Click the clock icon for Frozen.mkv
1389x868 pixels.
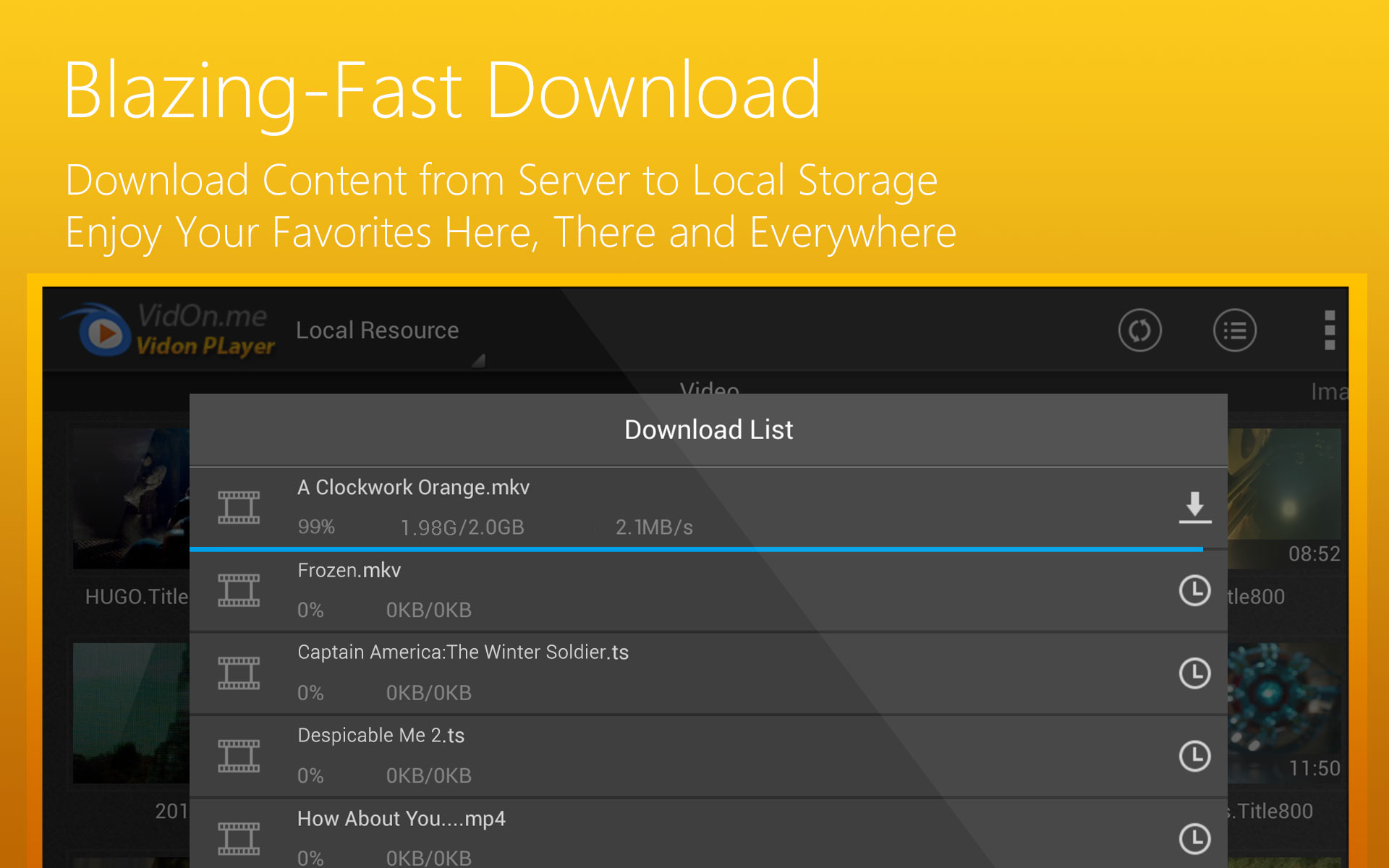(x=1194, y=590)
